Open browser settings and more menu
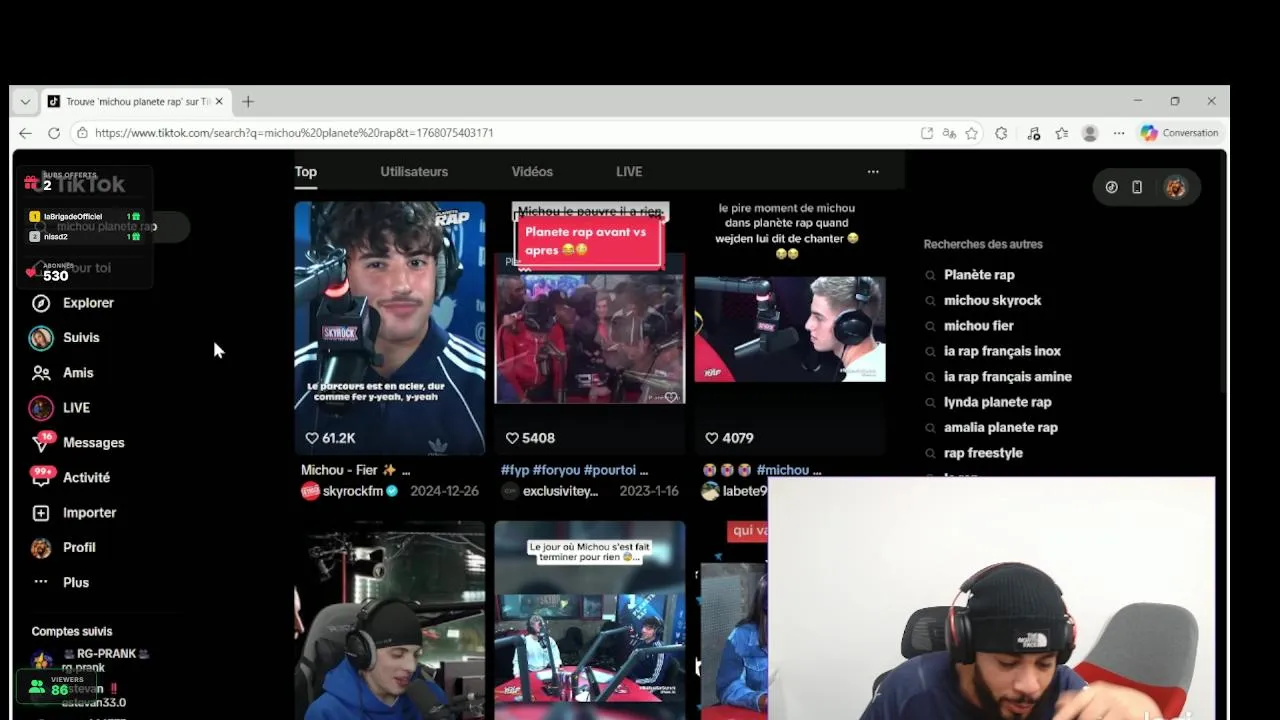 pos(1119,133)
